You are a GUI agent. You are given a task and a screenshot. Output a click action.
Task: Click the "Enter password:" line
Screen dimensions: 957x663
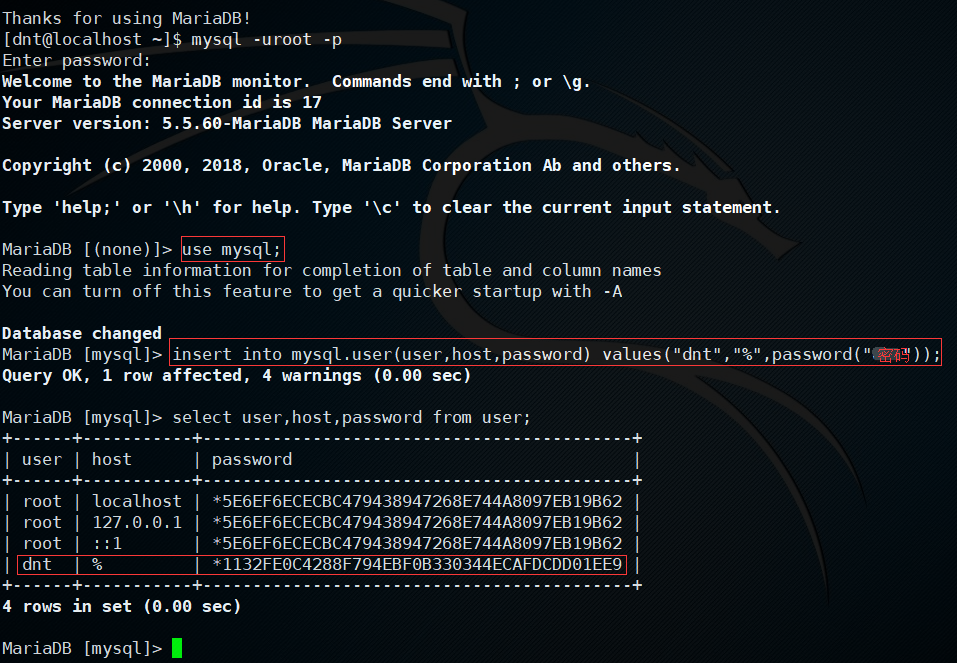pyautogui.click(x=77, y=60)
